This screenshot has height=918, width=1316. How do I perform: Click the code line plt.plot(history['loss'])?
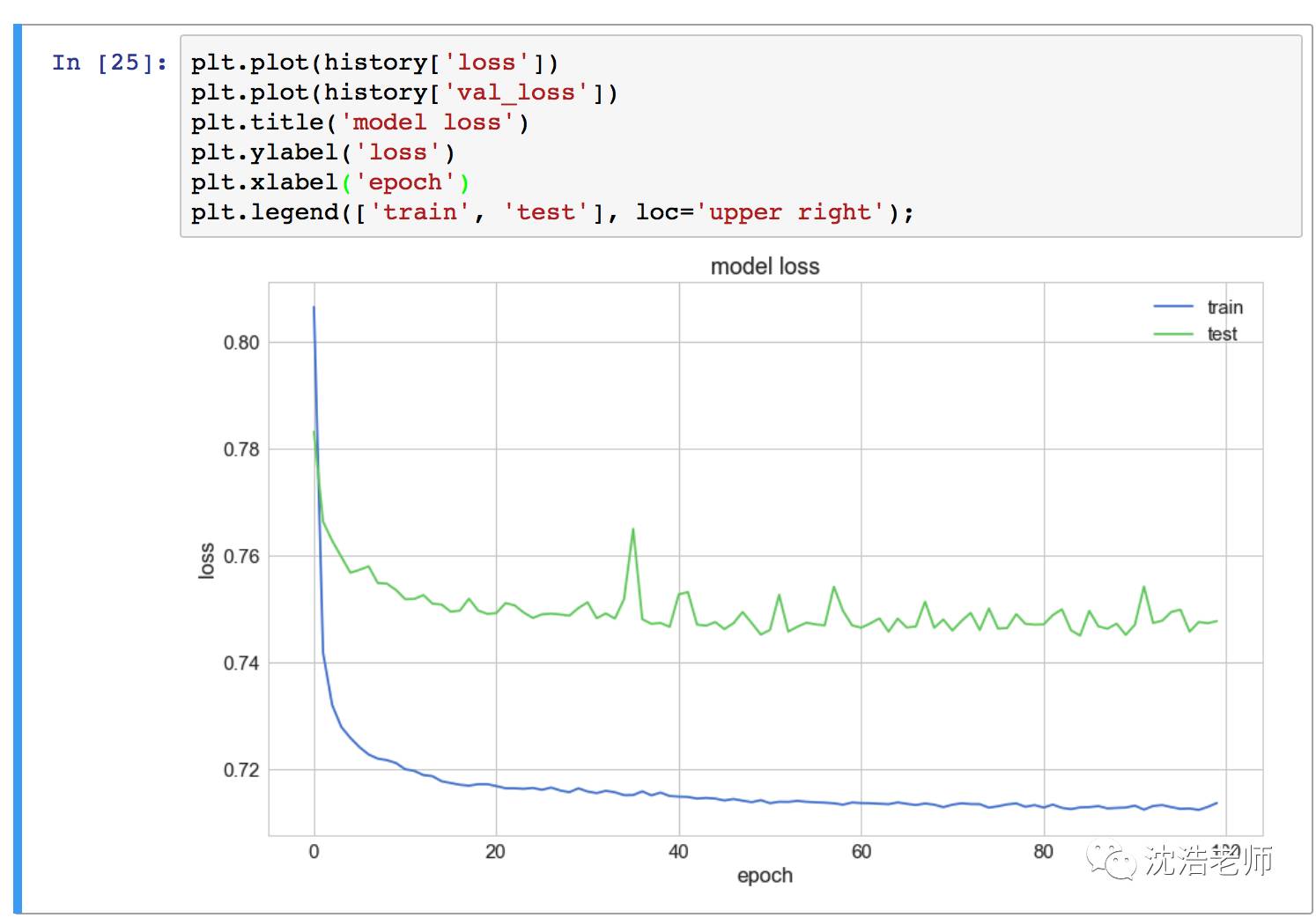[374, 63]
